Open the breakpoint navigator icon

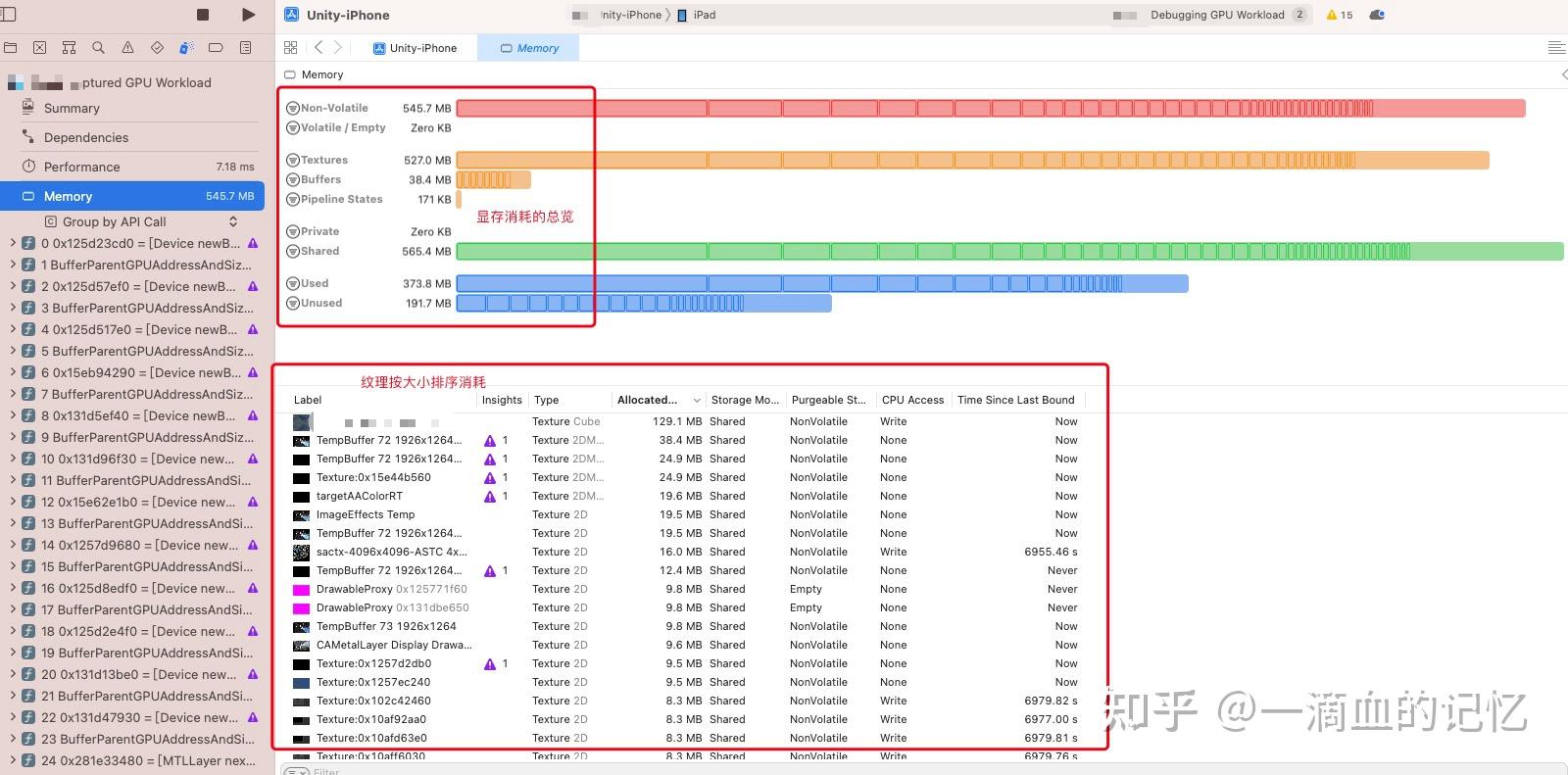(216, 47)
